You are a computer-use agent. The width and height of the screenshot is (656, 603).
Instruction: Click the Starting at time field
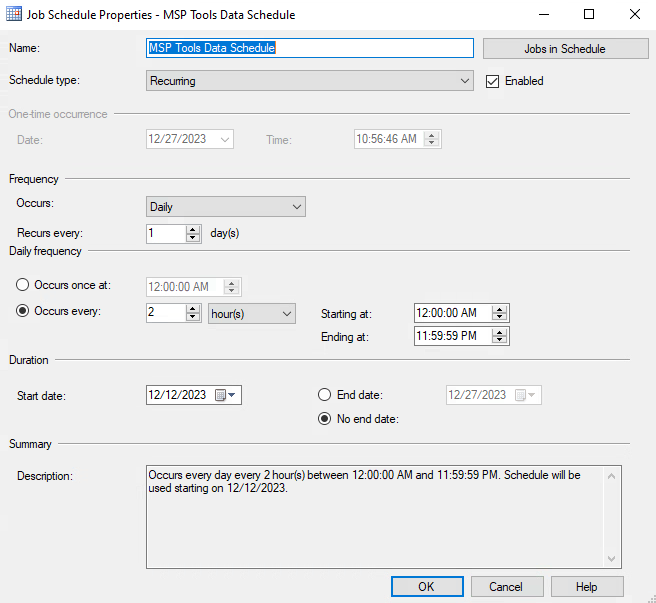coord(453,313)
